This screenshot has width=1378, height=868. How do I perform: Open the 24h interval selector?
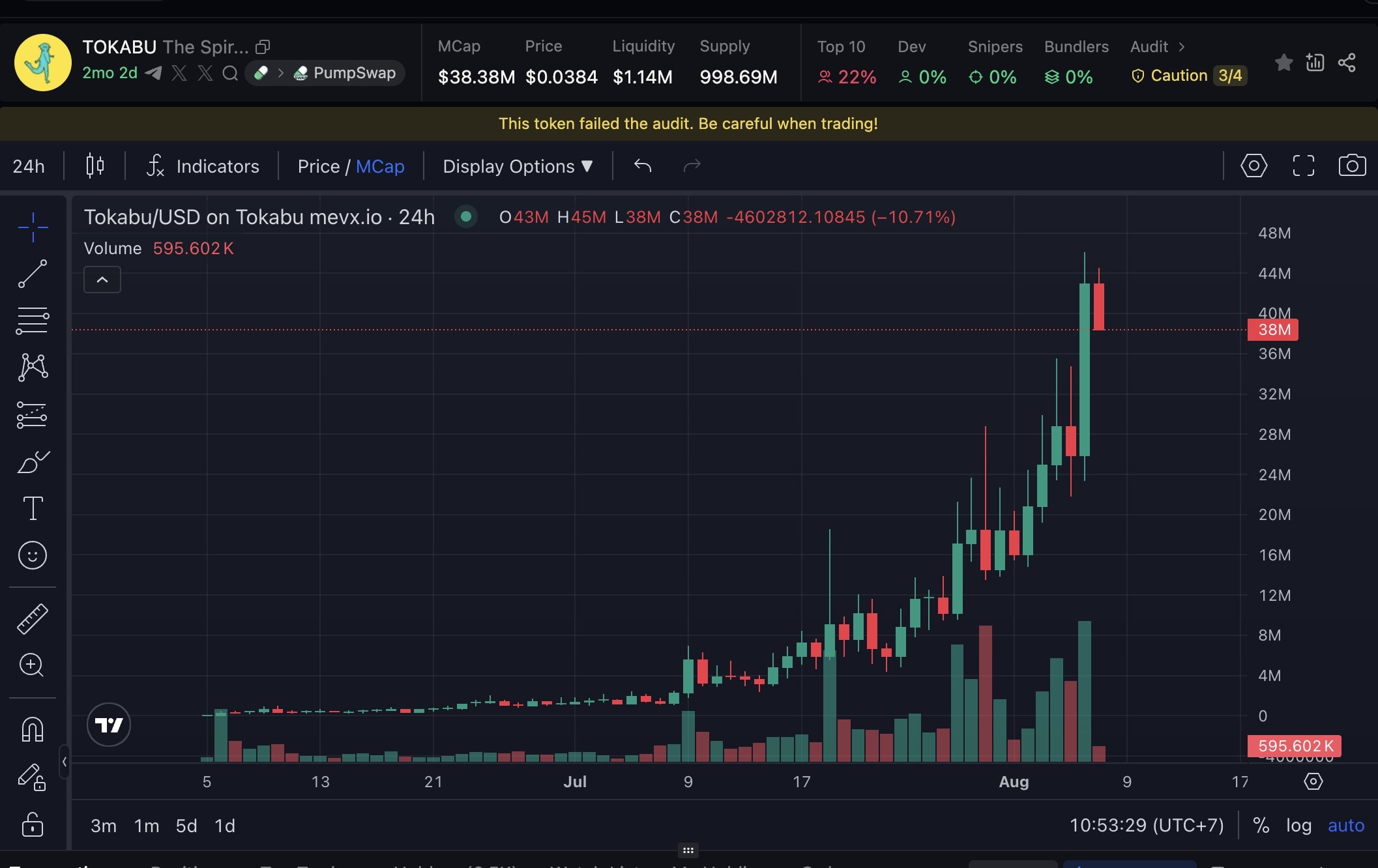tap(29, 166)
